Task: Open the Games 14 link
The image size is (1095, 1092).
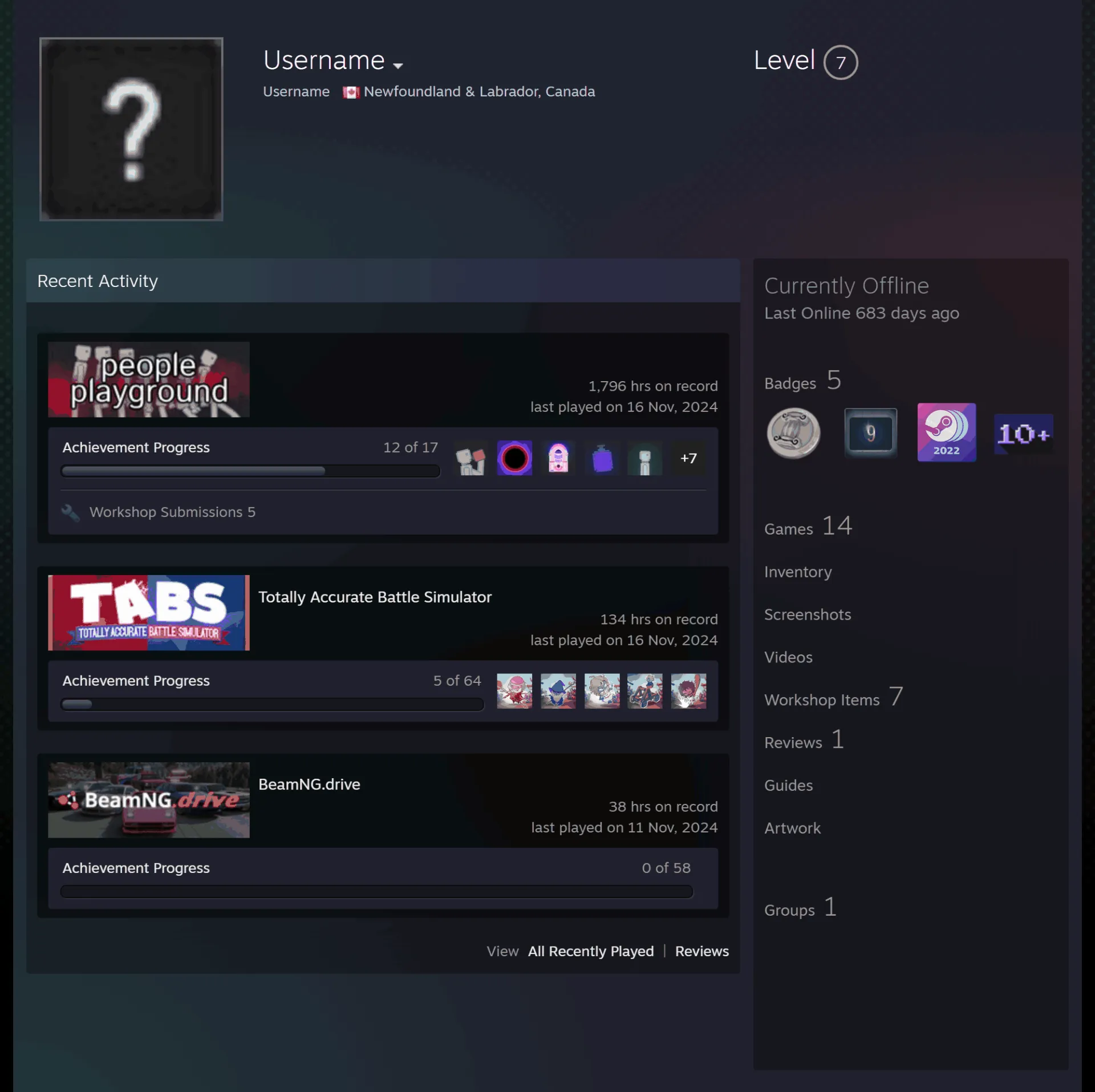Action: [x=808, y=526]
